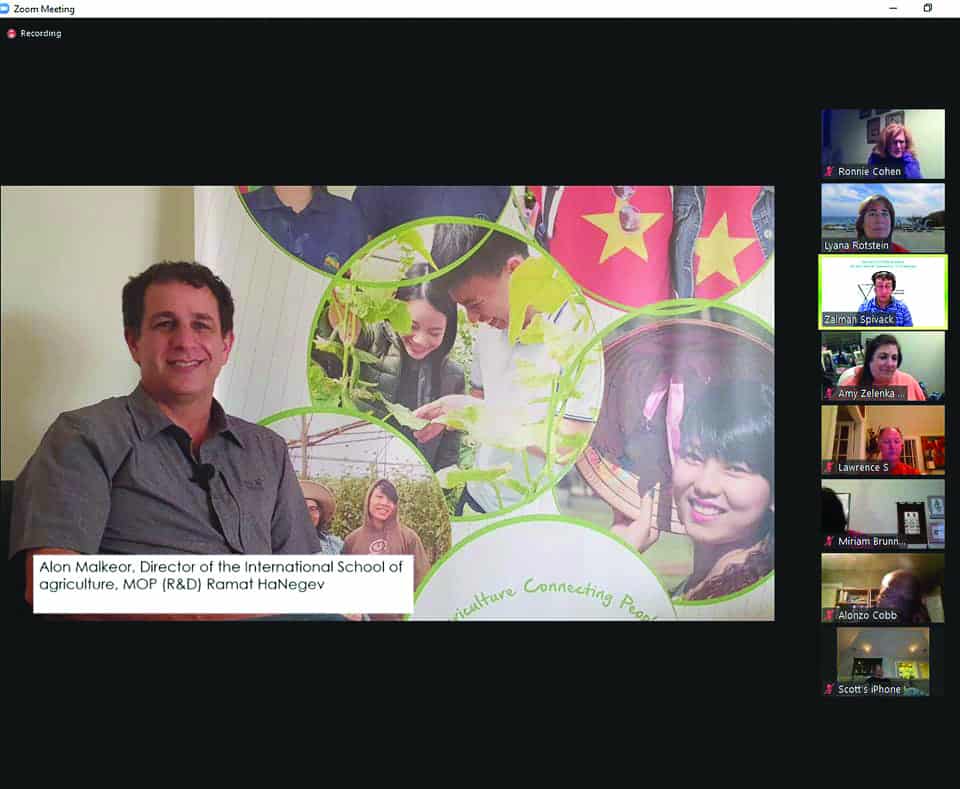This screenshot has width=960, height=789.
Task: Click the muted mic icon on Scott's iPhone
Action: (x=829, y=689)
